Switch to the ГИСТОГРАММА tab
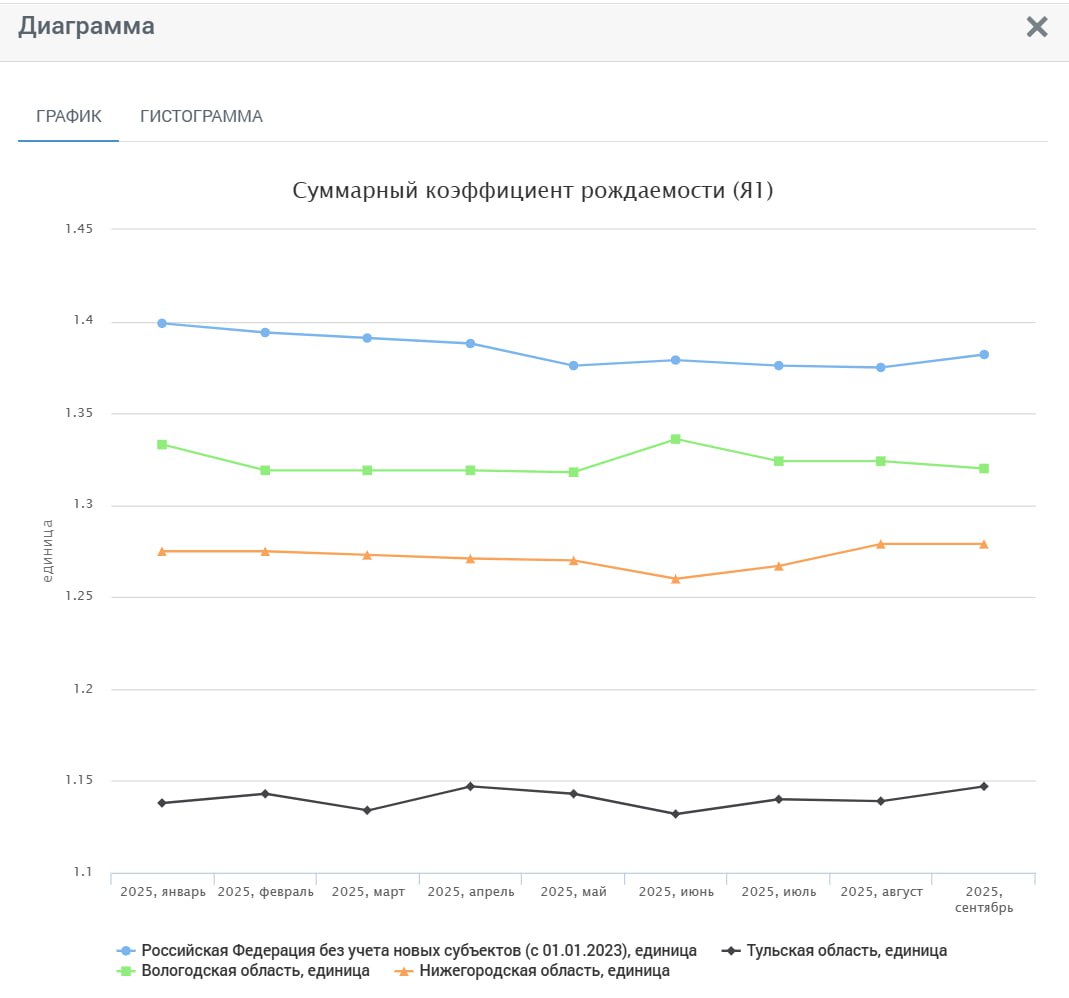1069x998 pixels. point(201,116)
